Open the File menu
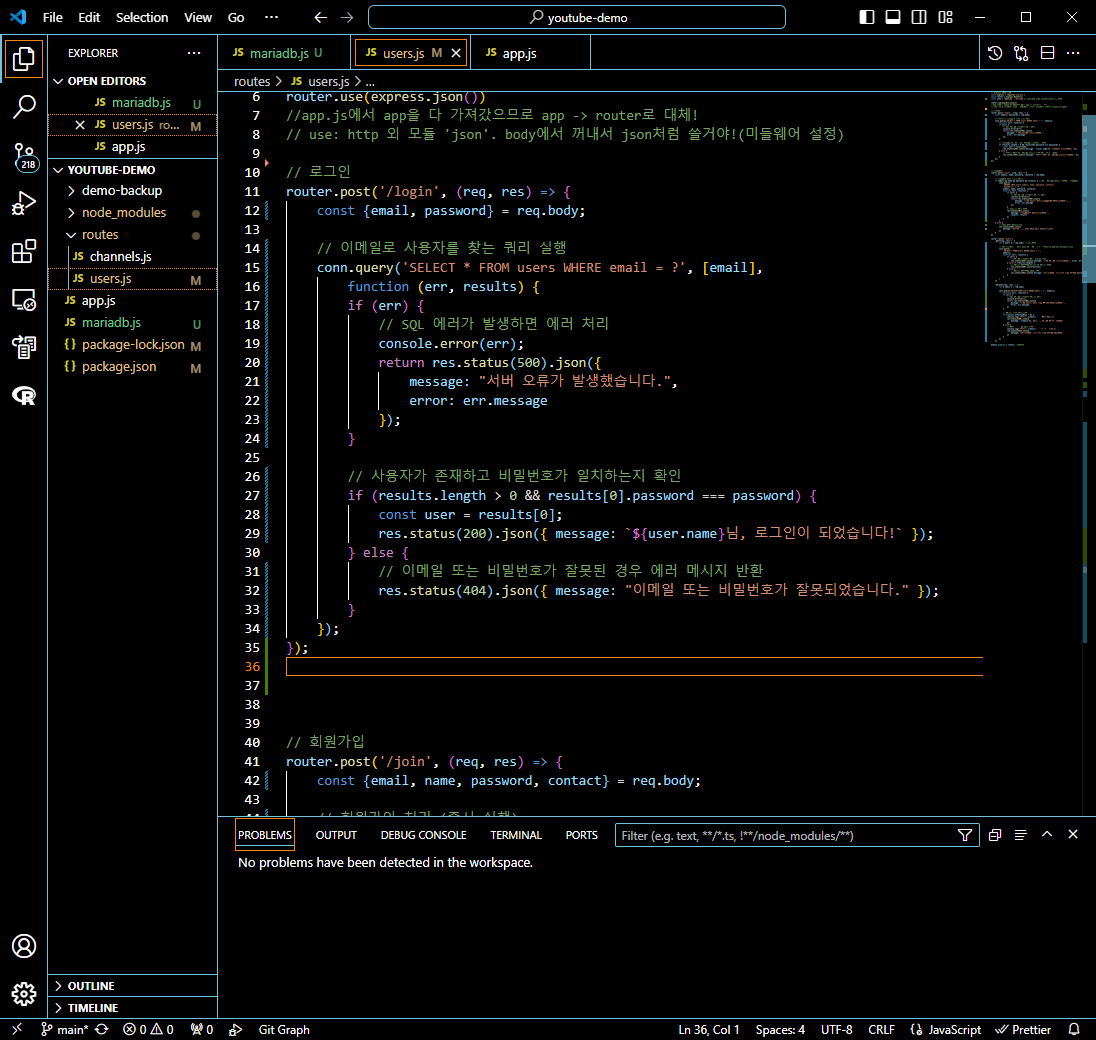The width and height of the screenshot is (1096, 1040). click(52, 17)
